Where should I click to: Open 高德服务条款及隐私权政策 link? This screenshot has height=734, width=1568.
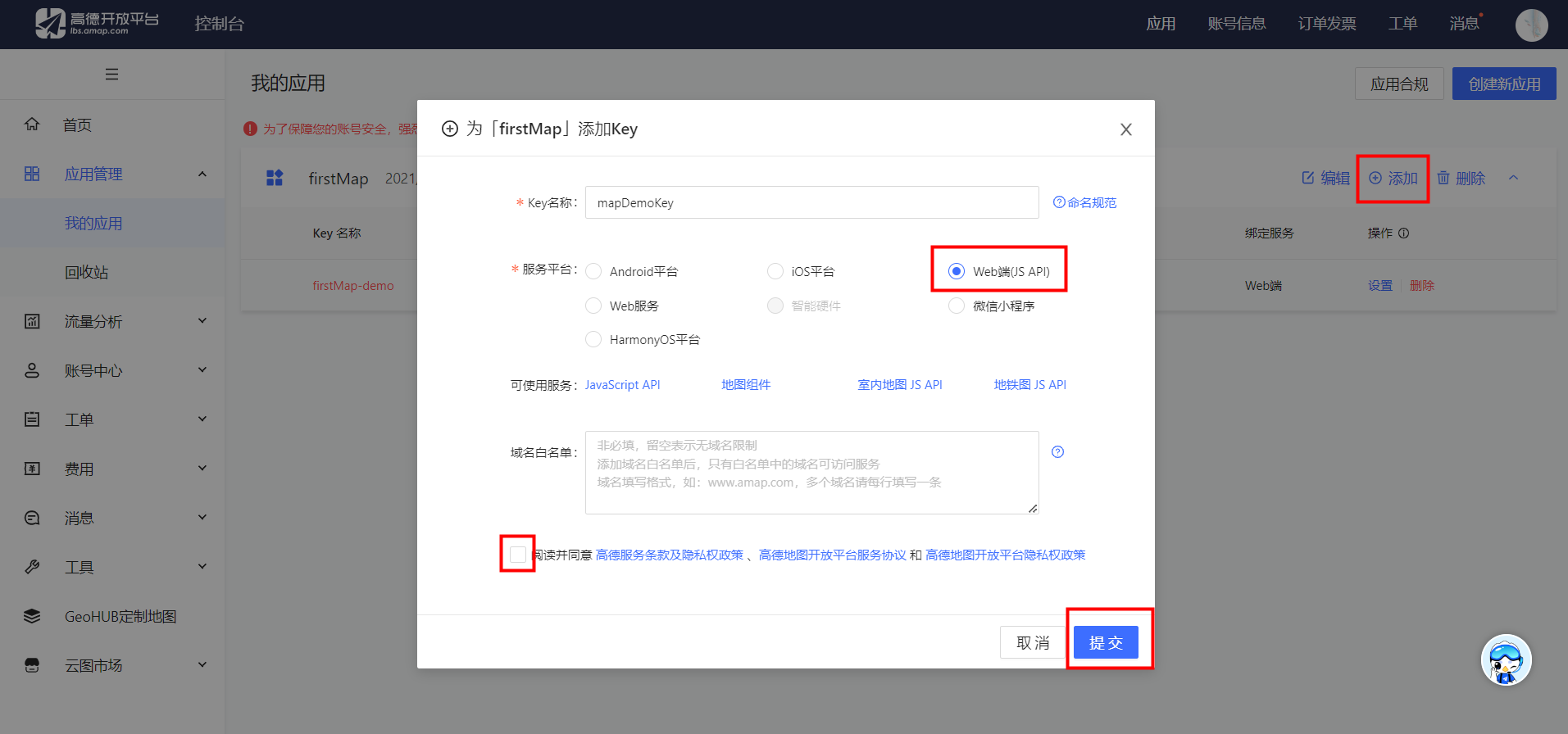(x=670, y=555)
